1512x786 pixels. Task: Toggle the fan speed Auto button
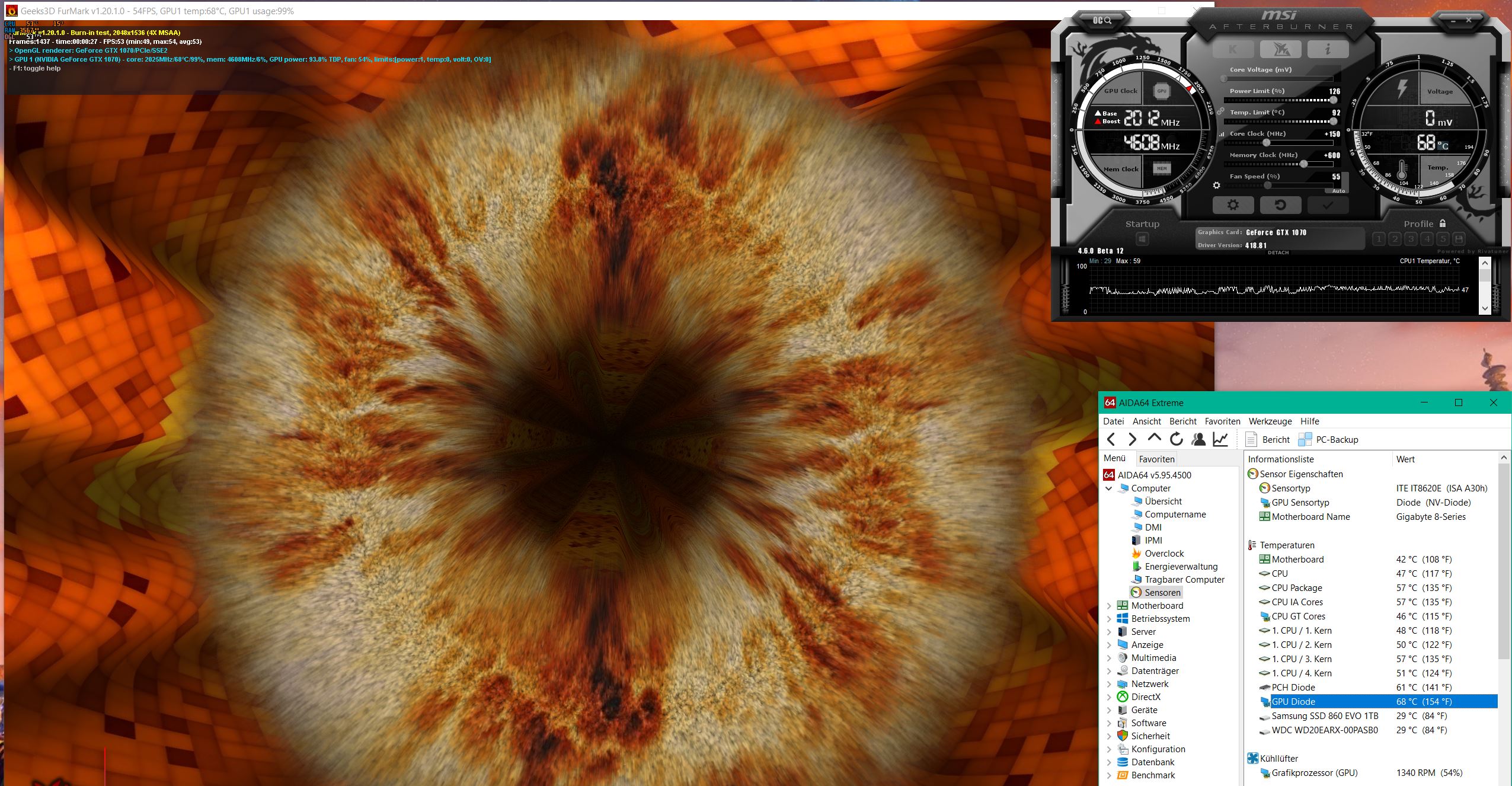[1338, 191]
